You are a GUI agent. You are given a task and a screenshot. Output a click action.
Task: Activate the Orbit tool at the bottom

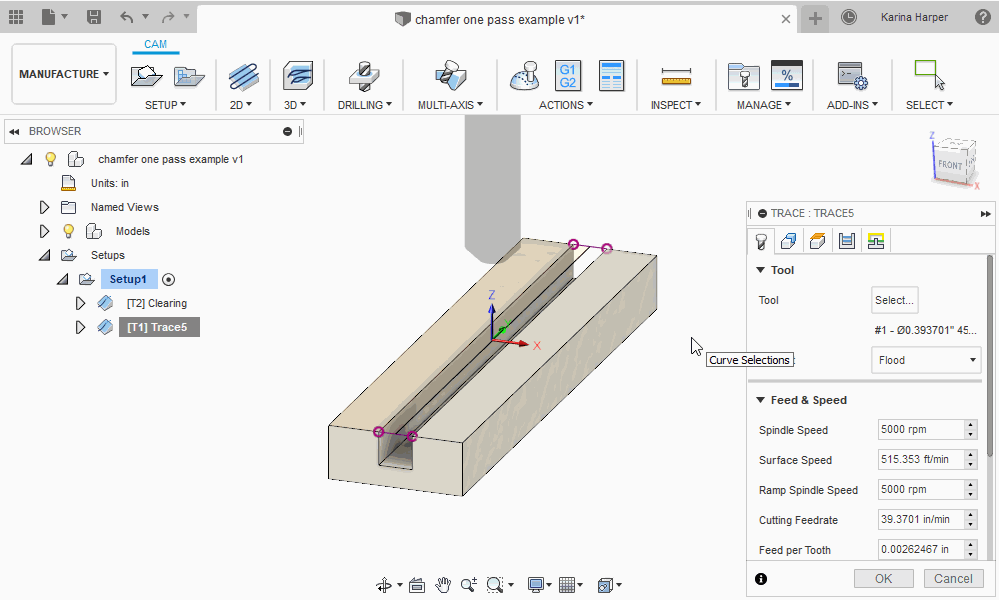(384, 585)
